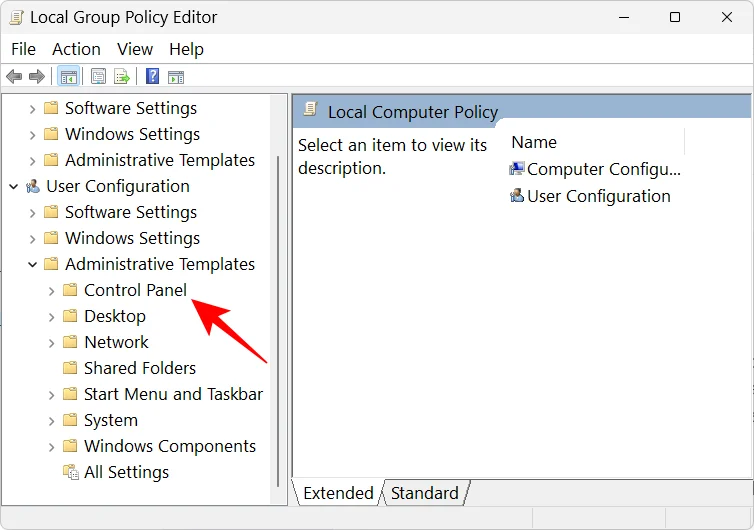Select Desktop in the tree
This screenshot has width=754, height=530.
coord(114,316)
